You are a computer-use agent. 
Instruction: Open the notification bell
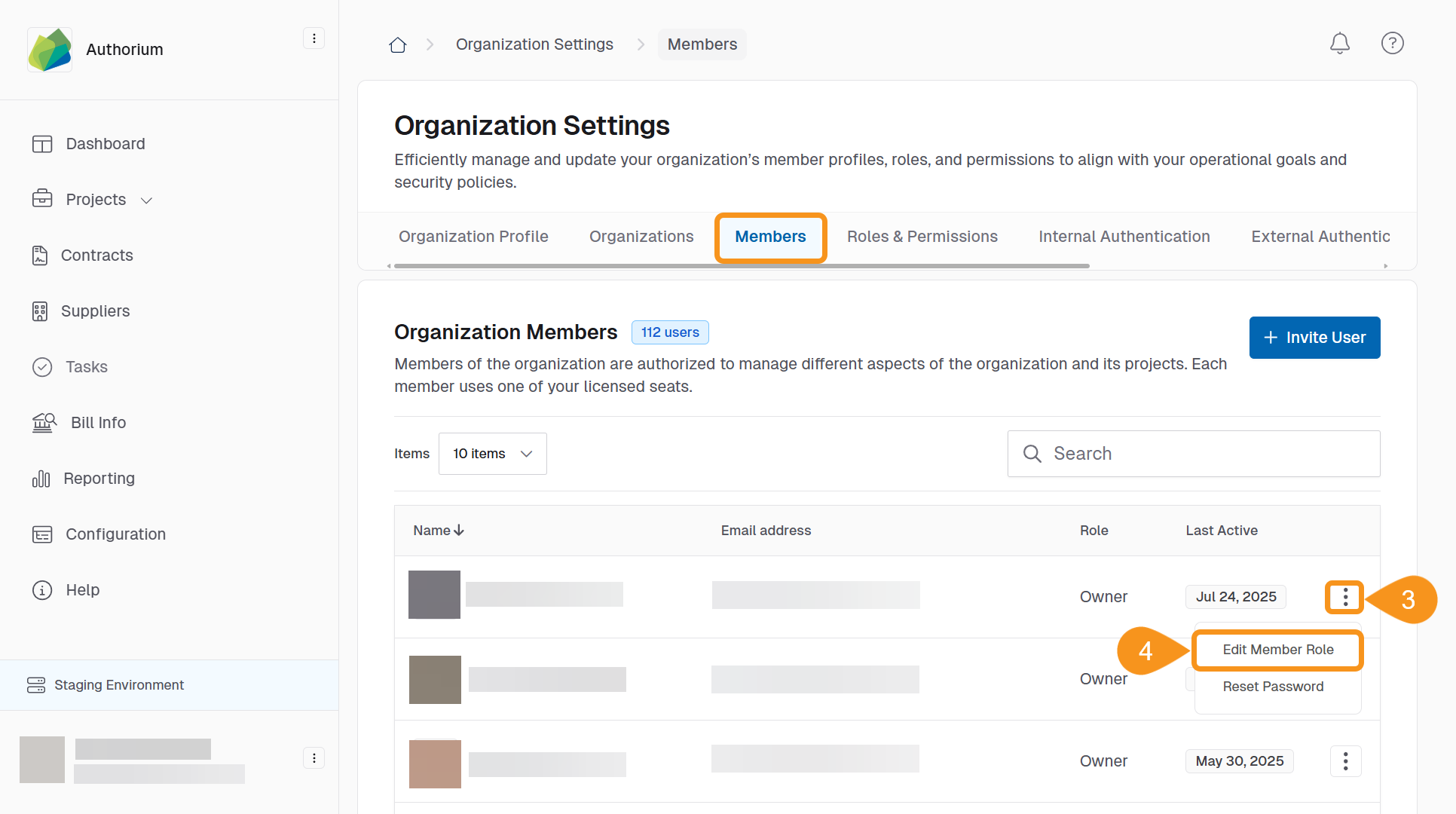pyautogui.click(x=1339, y=43)
